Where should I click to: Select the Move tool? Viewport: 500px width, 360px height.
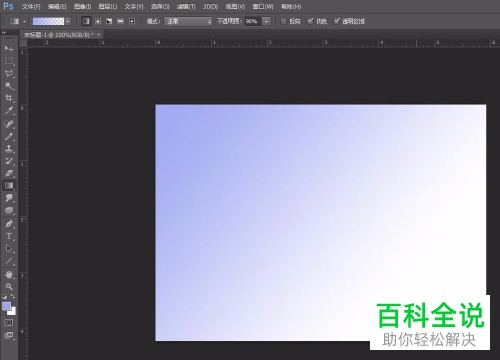coord(9,48)
